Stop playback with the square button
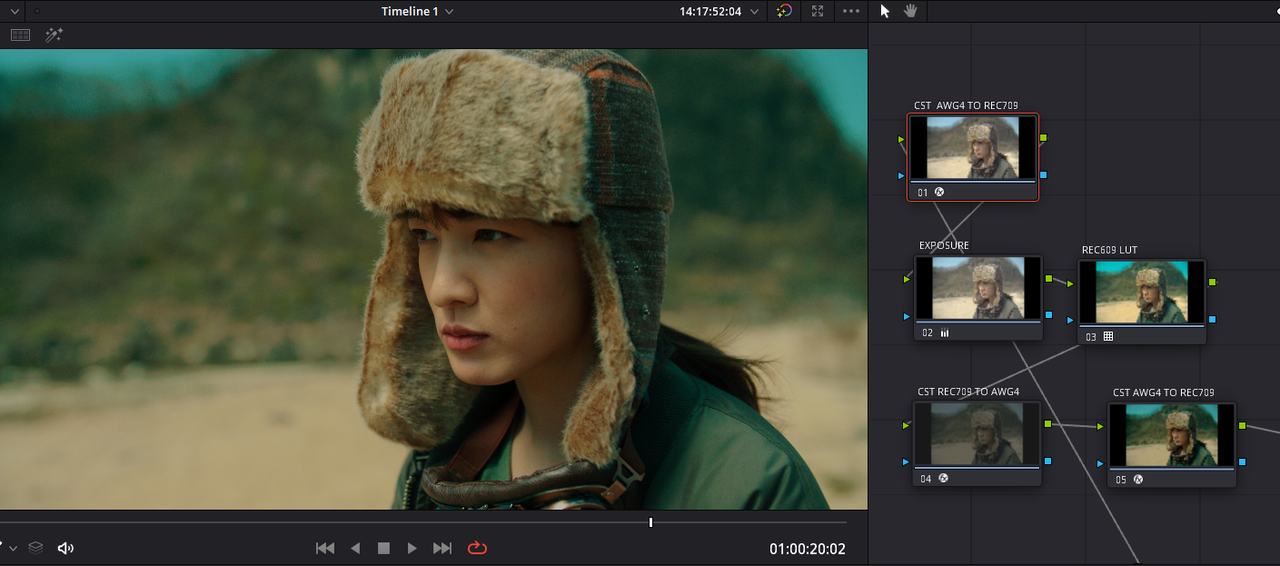1280x566 pixels. (x=383, y=548)
